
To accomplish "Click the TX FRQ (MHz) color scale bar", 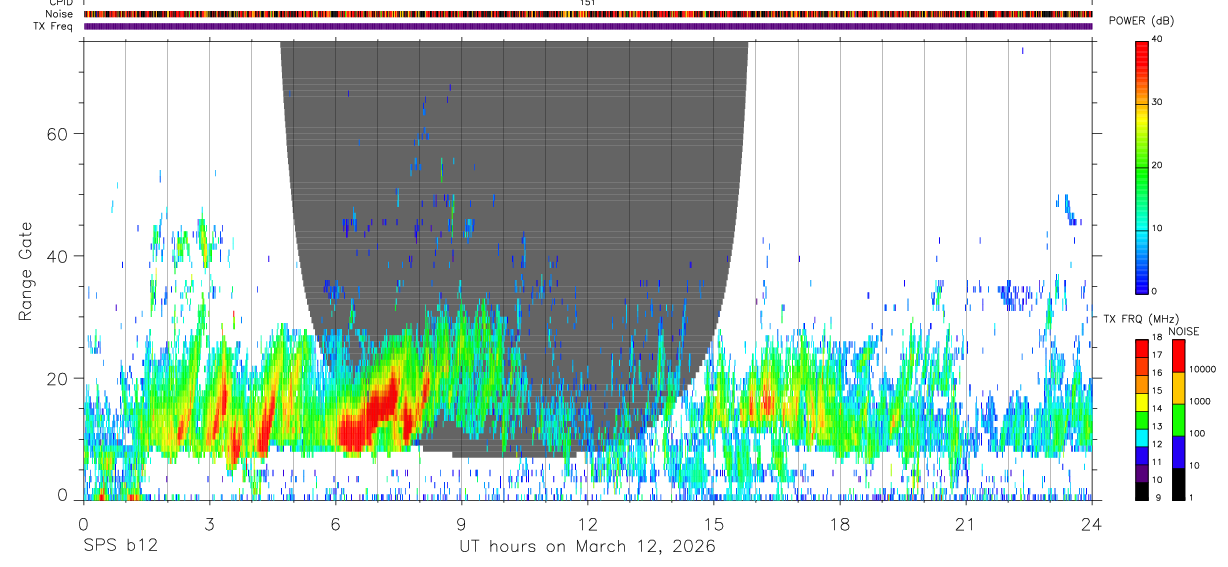I will pyautogui.click(x=1141, y=419).
